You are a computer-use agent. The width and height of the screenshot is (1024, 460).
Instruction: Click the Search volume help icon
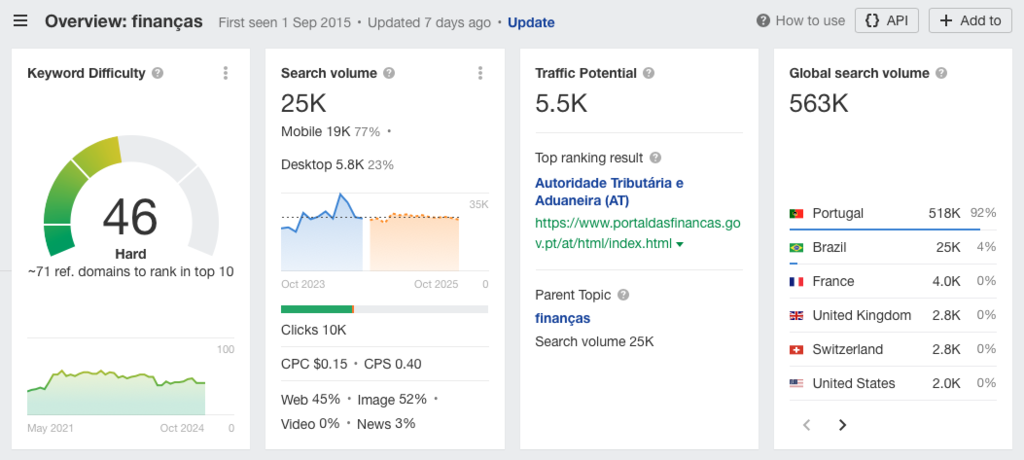(389, 73)
